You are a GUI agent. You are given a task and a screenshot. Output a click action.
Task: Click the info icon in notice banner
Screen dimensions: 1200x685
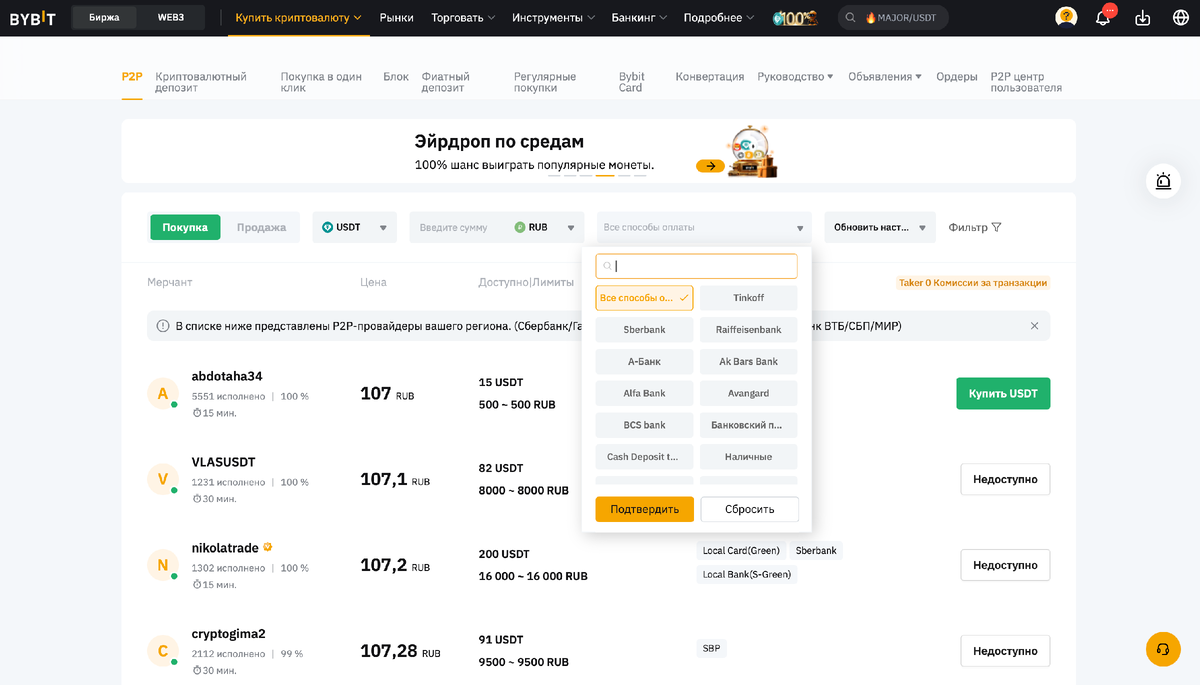click(163, 326)
